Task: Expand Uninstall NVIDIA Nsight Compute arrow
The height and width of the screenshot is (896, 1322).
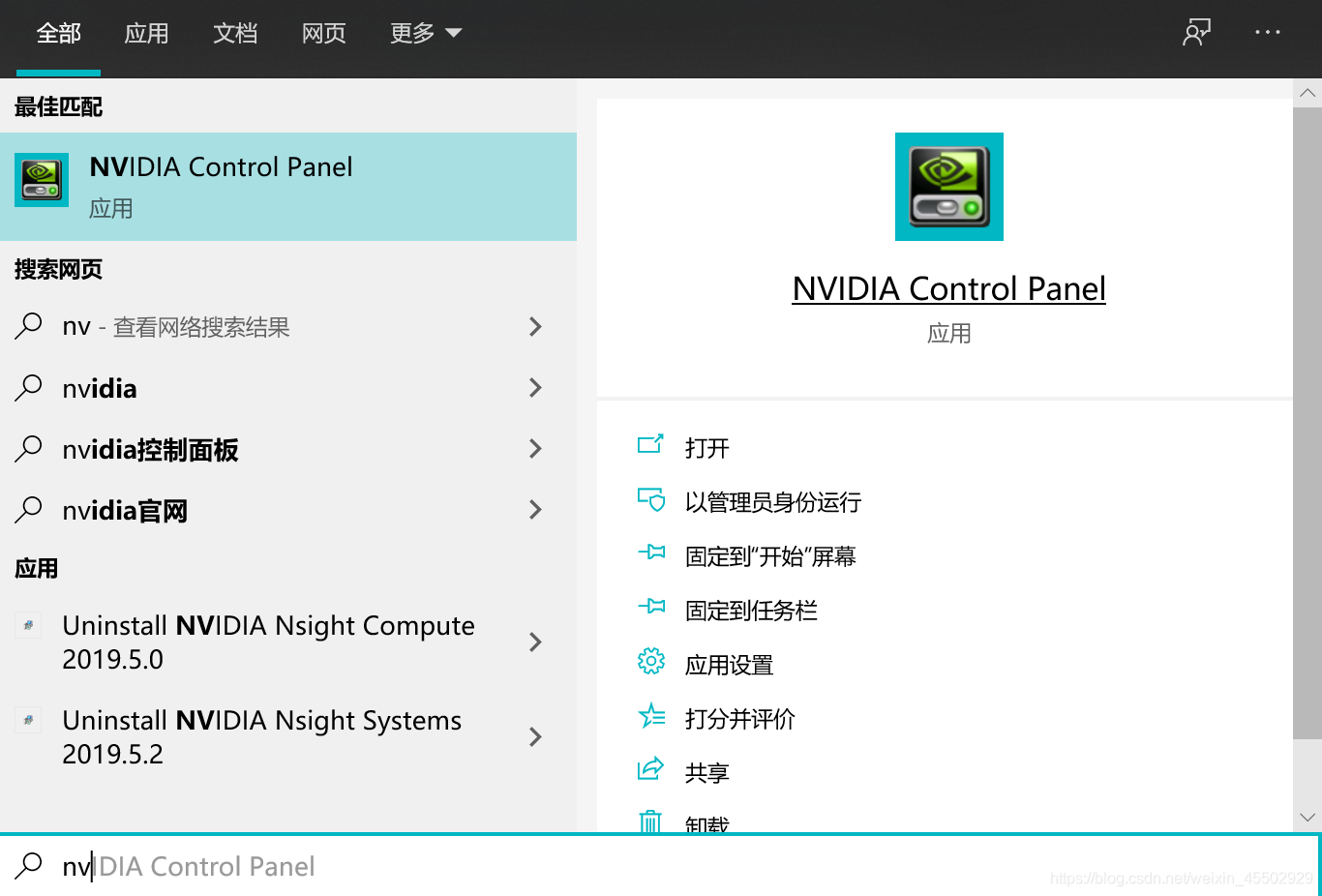Action: click(535, 642)
